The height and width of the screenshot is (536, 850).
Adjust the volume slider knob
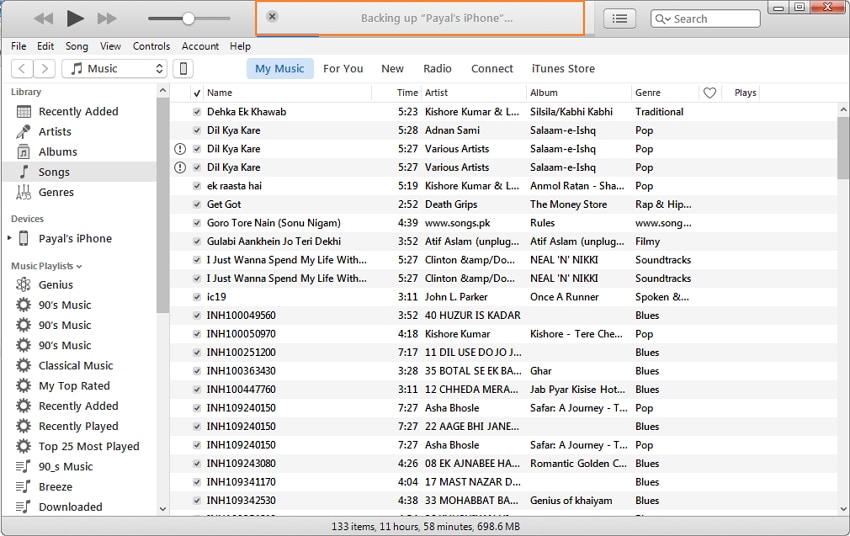(188, 18)
